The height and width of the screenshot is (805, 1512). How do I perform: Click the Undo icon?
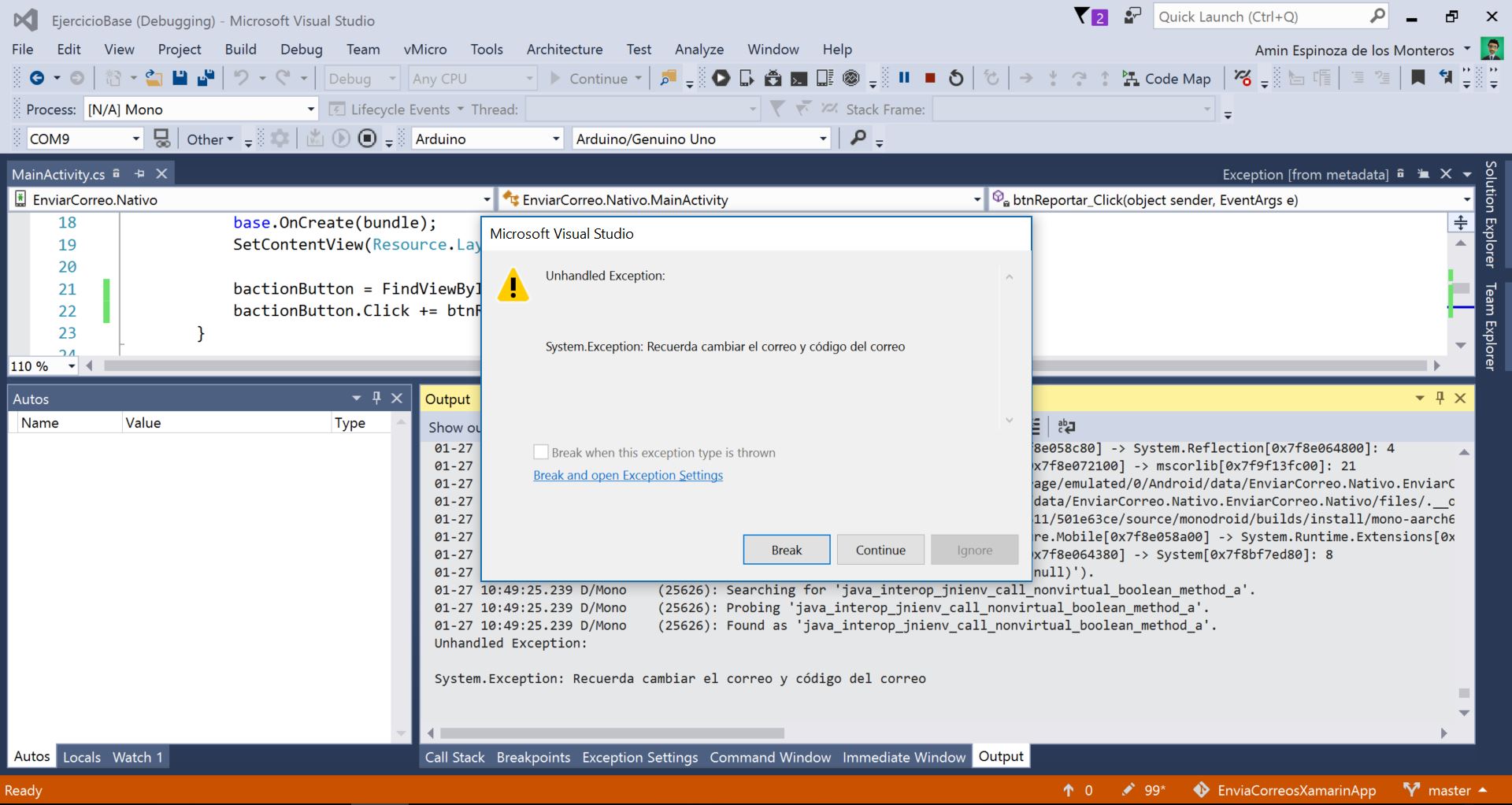[242, 78]
